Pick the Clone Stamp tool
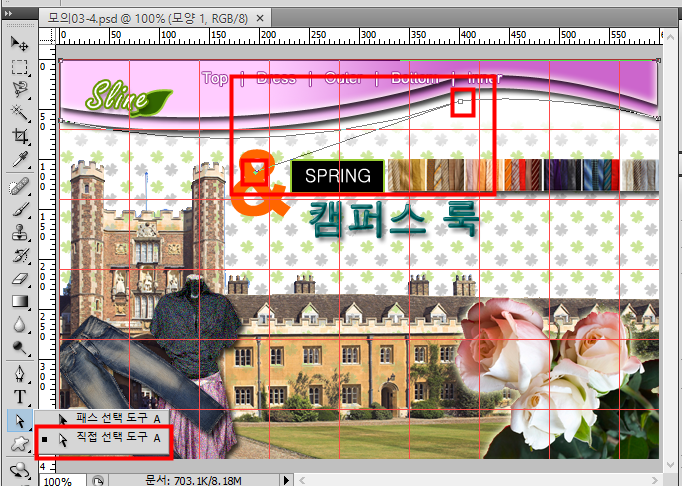 tap(19, 233)
